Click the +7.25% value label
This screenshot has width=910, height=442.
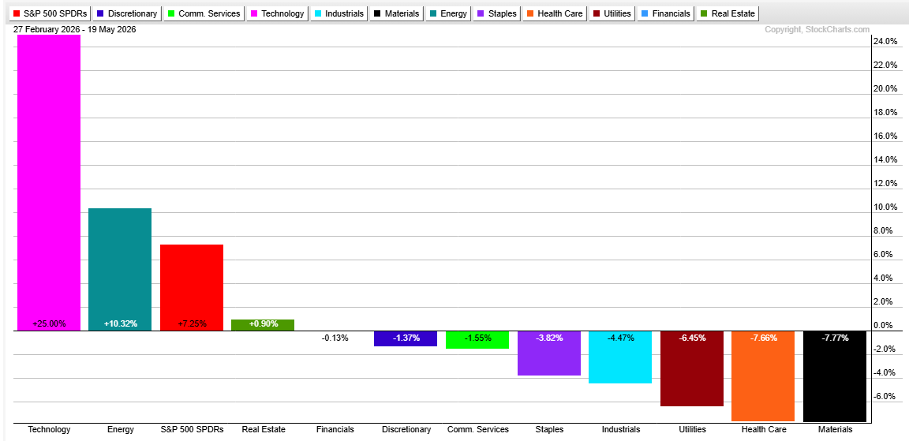pyautogui.click(x=192, y=324)
